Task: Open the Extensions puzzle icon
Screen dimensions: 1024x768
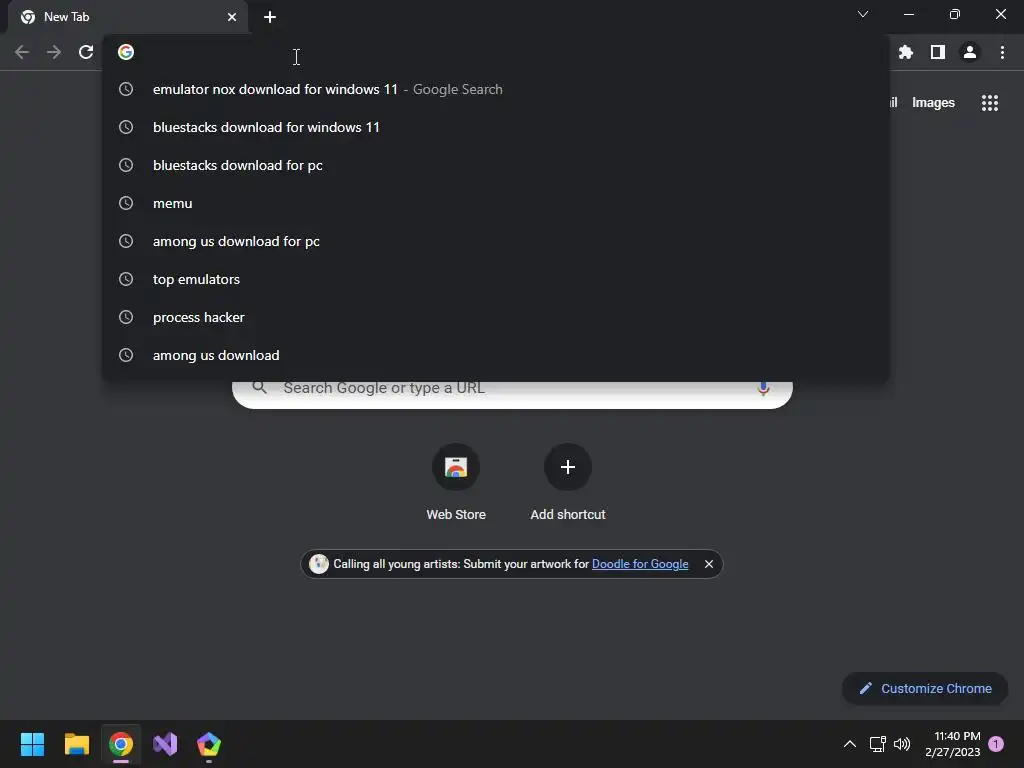Action: (x=906, y=52)
